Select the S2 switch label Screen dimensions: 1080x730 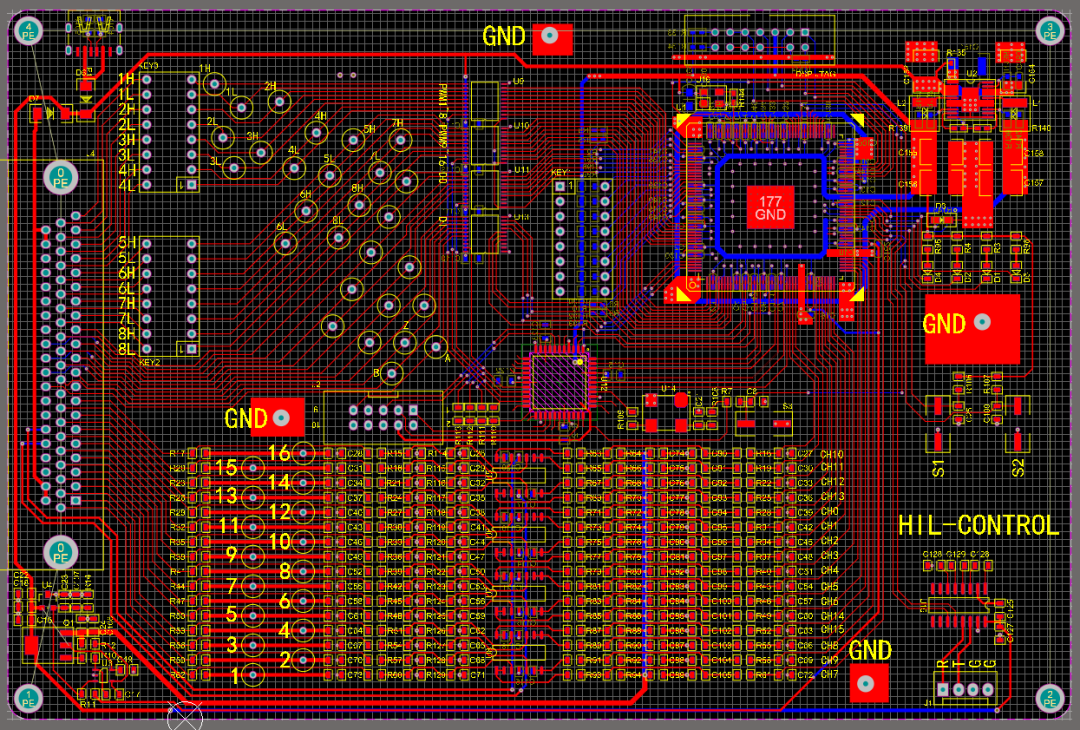click(x=1018, y=468)
